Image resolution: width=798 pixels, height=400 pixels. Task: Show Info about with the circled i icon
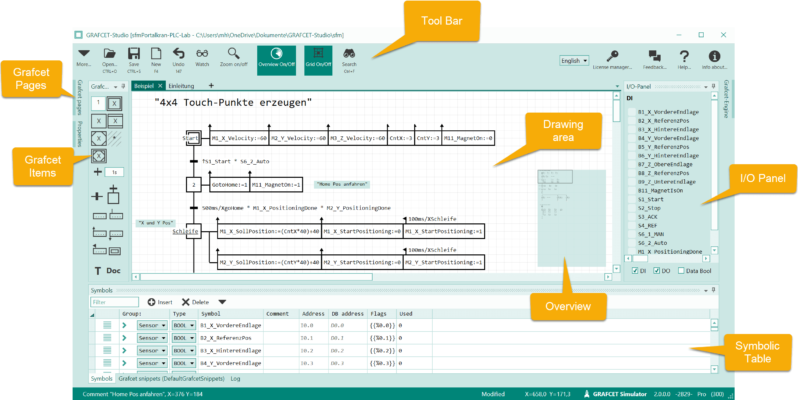coord(715,55)
